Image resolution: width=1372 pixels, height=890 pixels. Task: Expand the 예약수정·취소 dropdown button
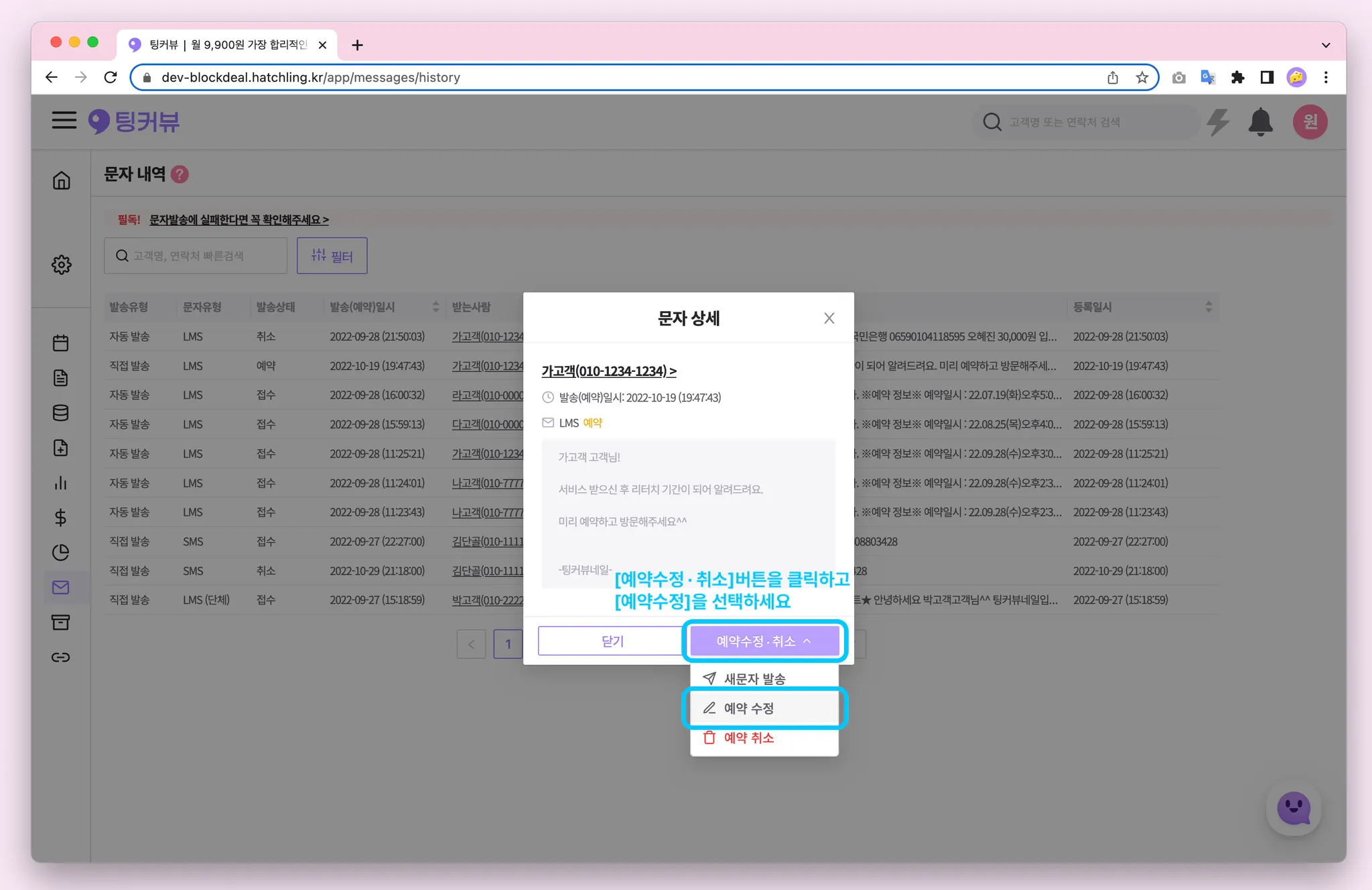coord(764,641)
